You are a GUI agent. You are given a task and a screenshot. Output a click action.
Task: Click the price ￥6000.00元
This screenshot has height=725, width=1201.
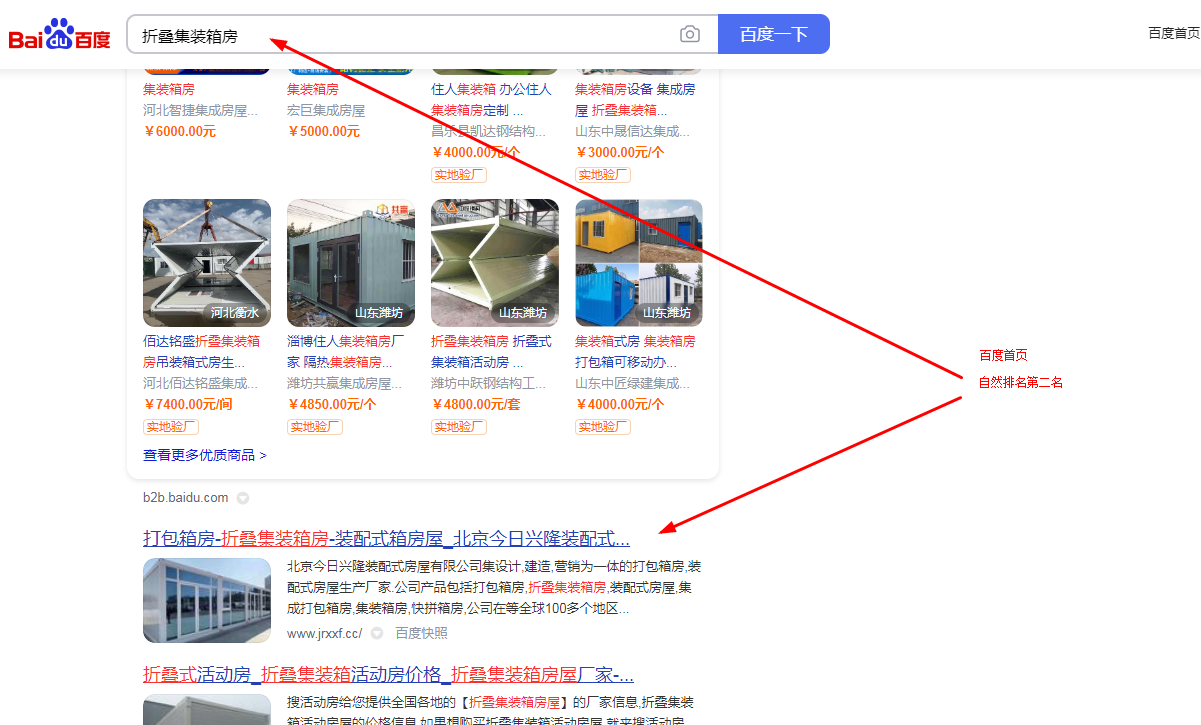(180, 131)
